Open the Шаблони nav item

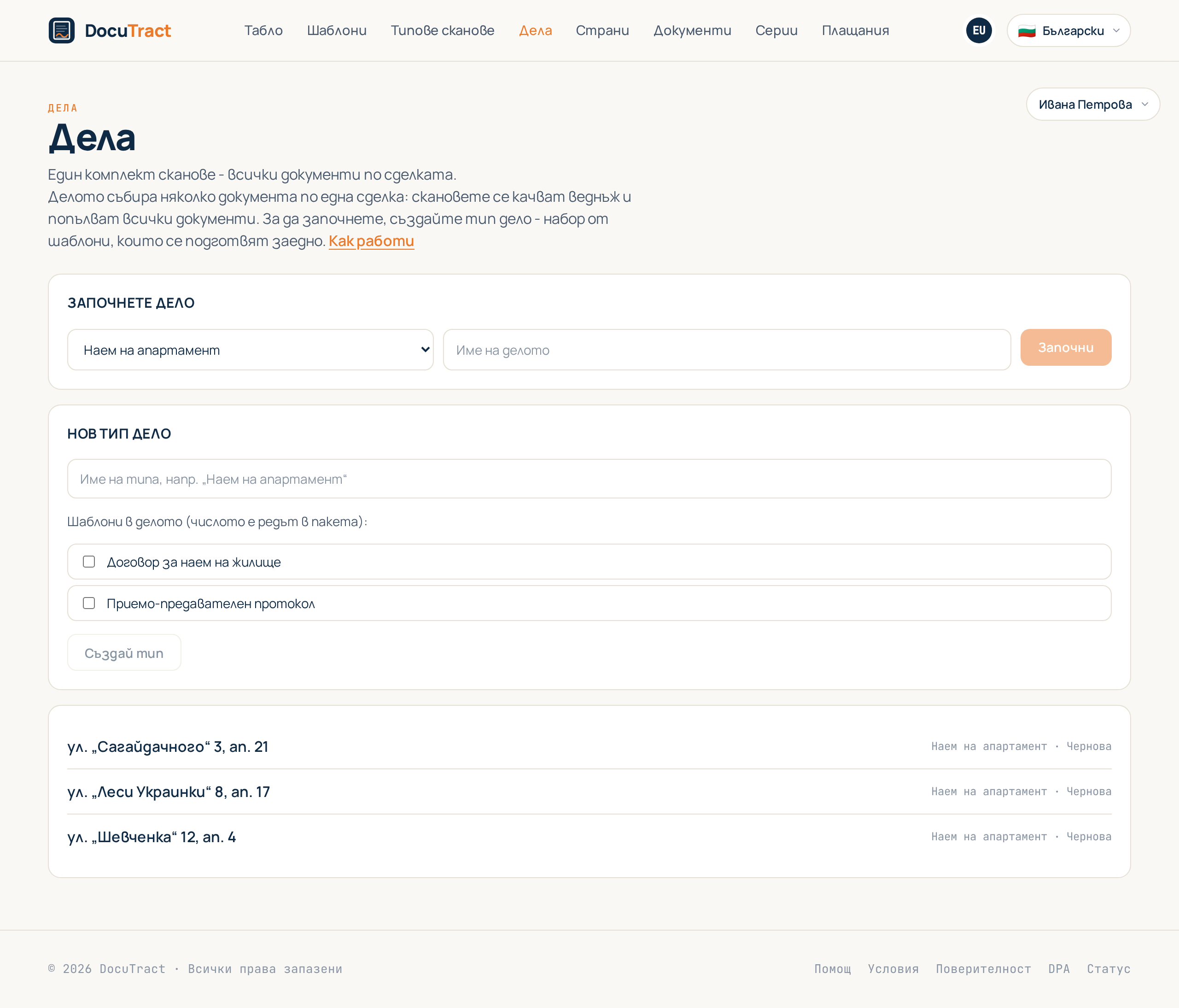[337, 30]
